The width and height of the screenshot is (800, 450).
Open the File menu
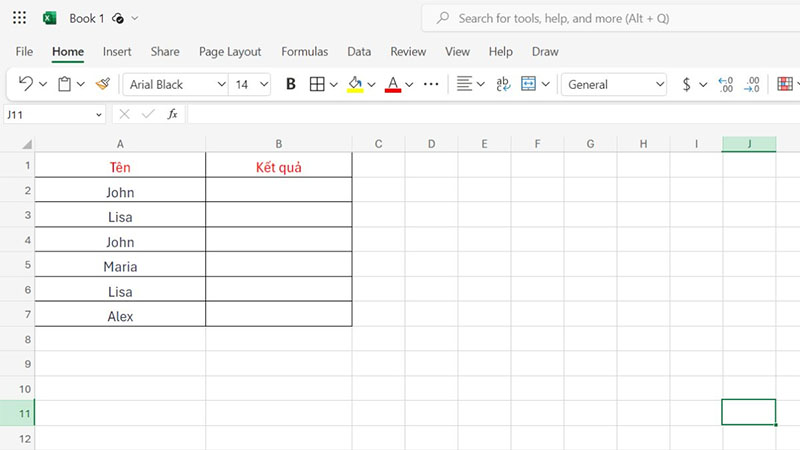click(24, 52)
